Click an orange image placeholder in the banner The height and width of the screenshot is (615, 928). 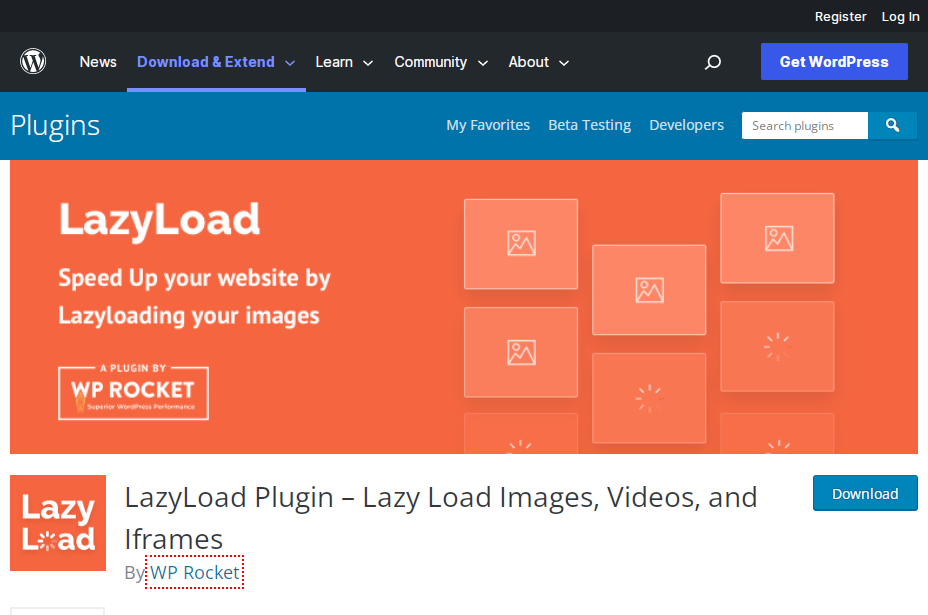click(x=520, y=244)
